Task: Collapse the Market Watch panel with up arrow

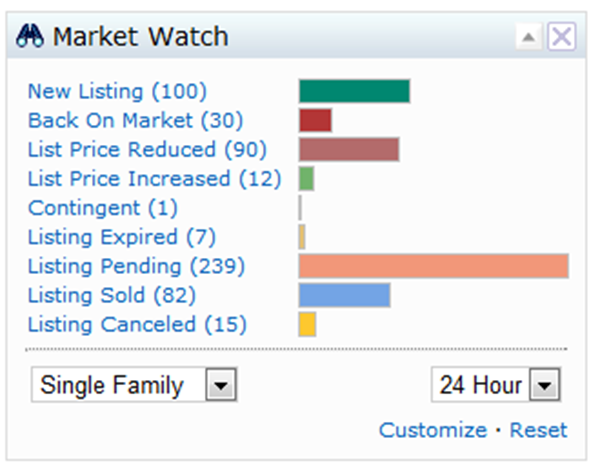Action: pos(529,37)
